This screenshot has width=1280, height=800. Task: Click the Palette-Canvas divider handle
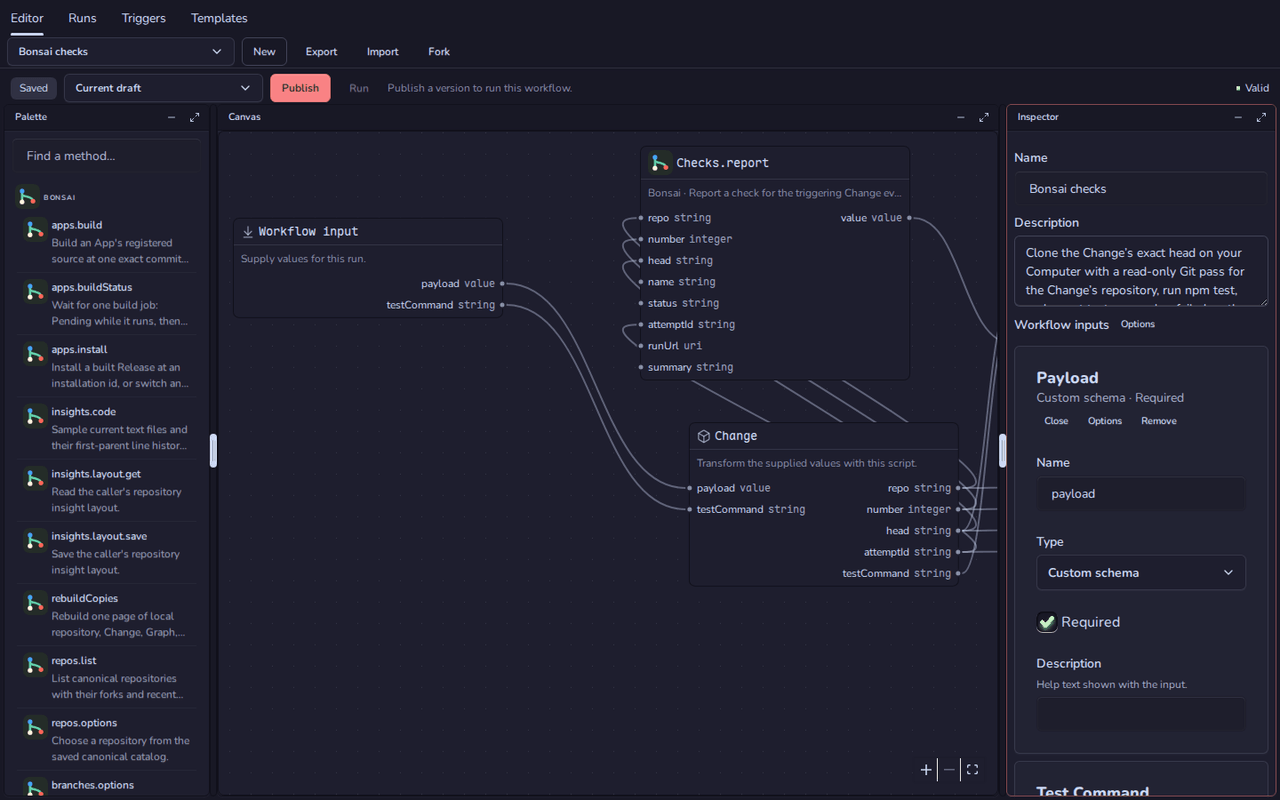point(213,450)
